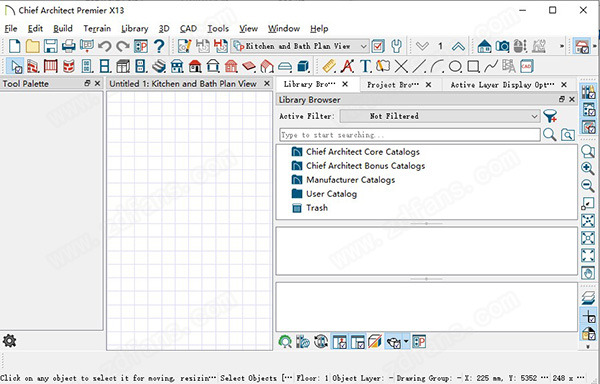Toggle the library show-objects cup button
Viewport: 600px width, 384px height.
[393, 342]
